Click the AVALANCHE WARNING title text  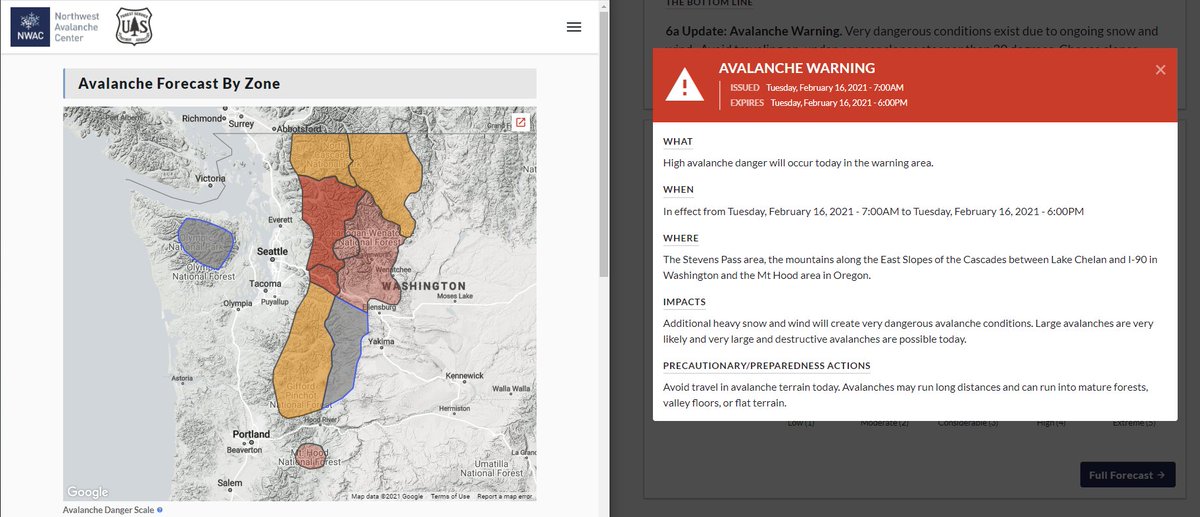coord(797,68)
